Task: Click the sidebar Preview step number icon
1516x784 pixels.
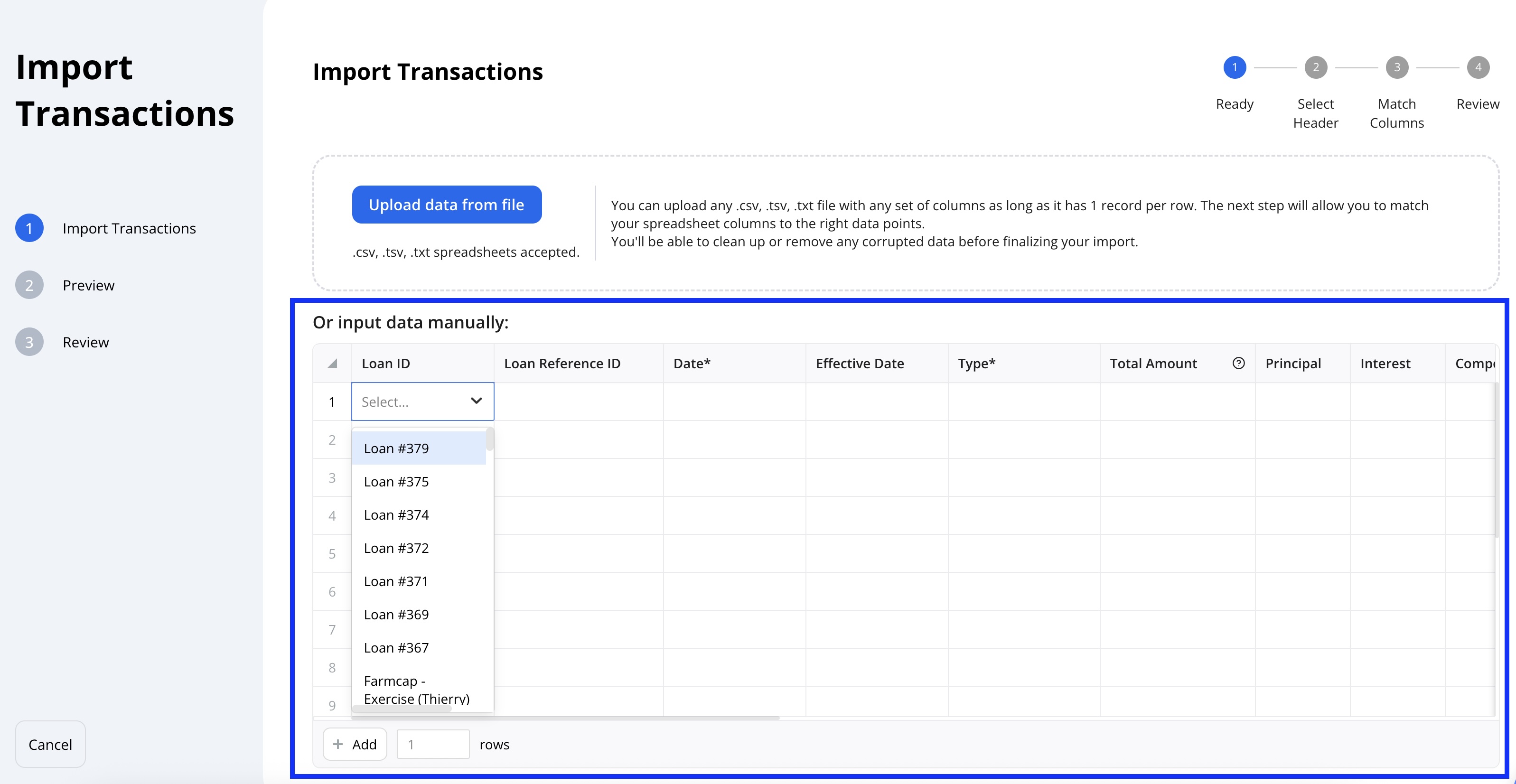Action: tap(29, 286)
